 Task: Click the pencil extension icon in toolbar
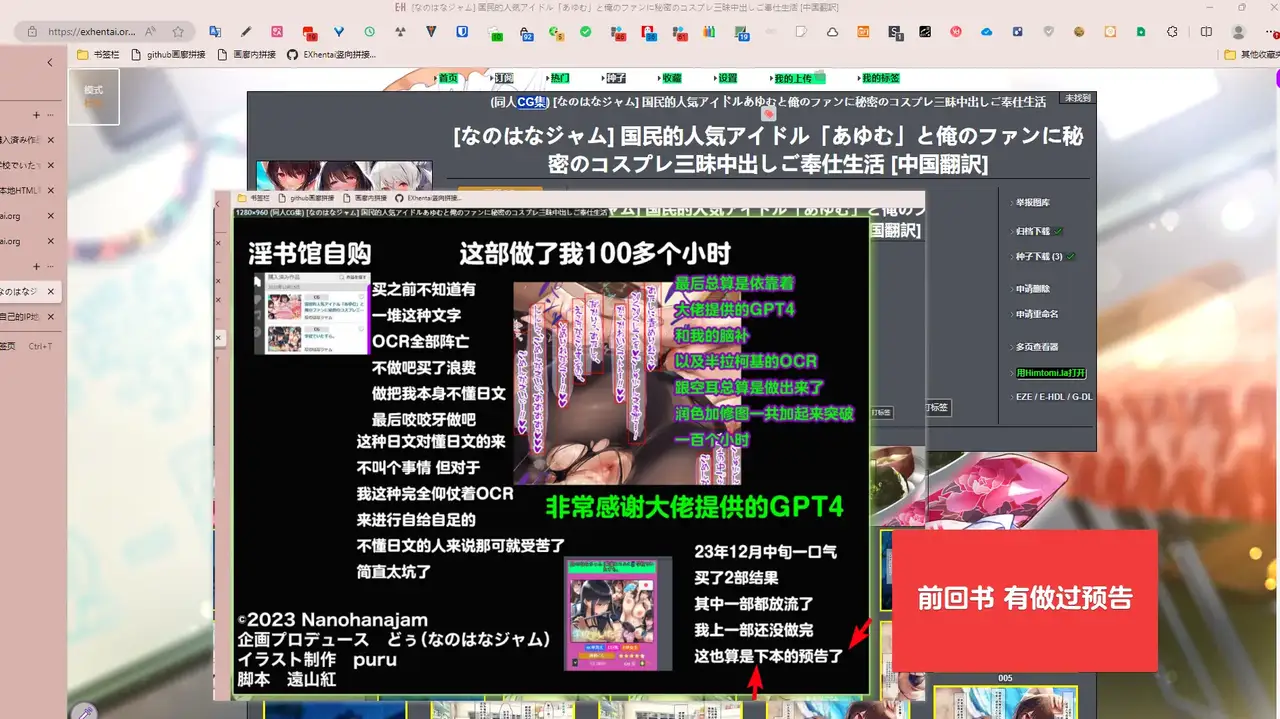pyautogui.click(x=246, y=32)
